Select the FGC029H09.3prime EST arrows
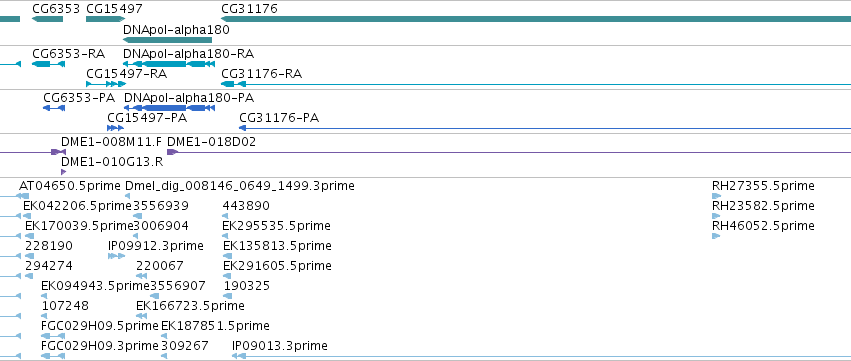Viewport: 851px width, 361px height. pyautogui.click(x=53, y=356)
